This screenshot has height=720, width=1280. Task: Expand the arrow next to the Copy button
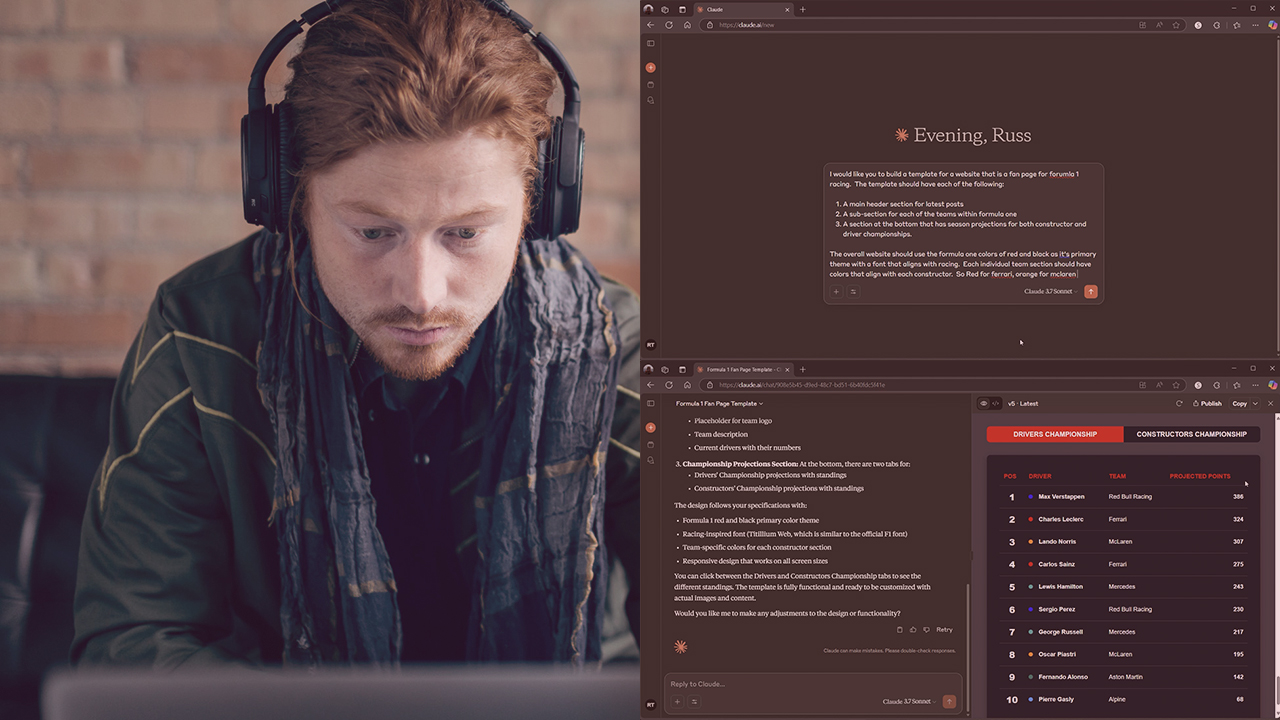point(1255,404)
